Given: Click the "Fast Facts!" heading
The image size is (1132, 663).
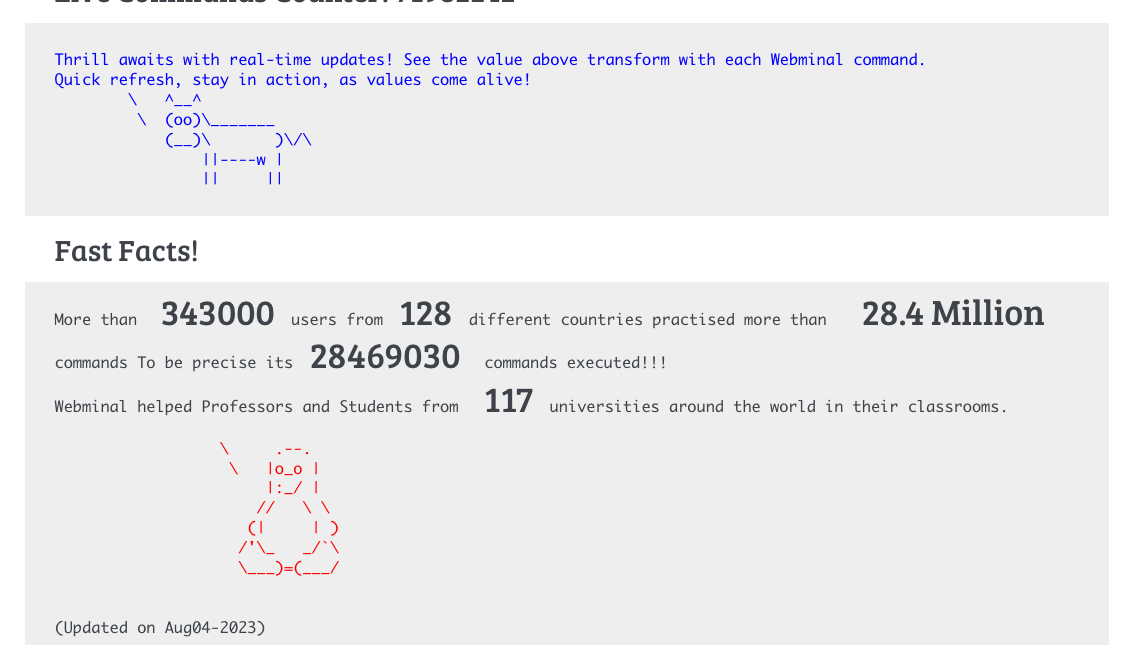Looking at the screenshot, I should tap(126, 251).
